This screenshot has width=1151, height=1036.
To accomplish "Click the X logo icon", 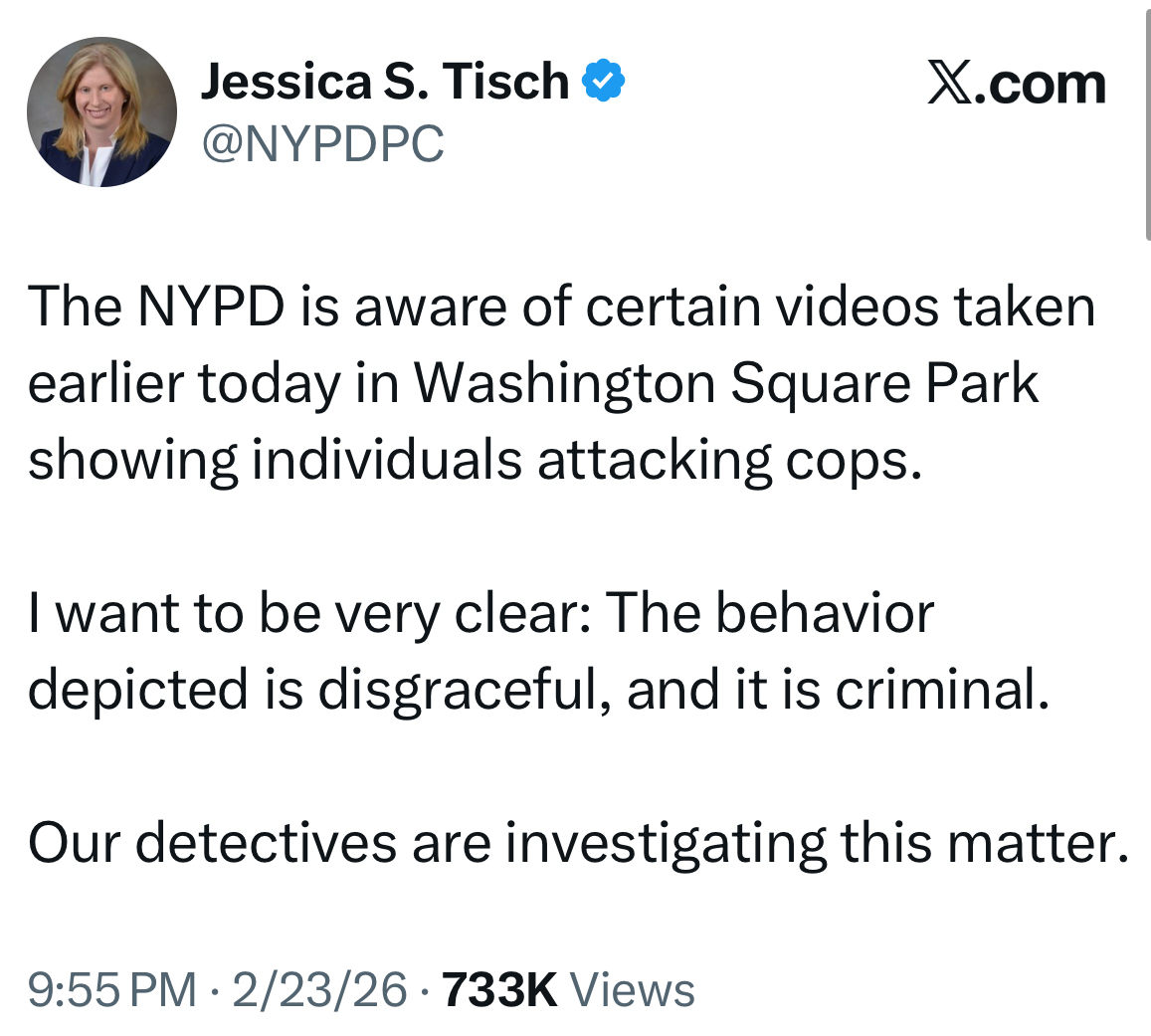I will point(949,84).
